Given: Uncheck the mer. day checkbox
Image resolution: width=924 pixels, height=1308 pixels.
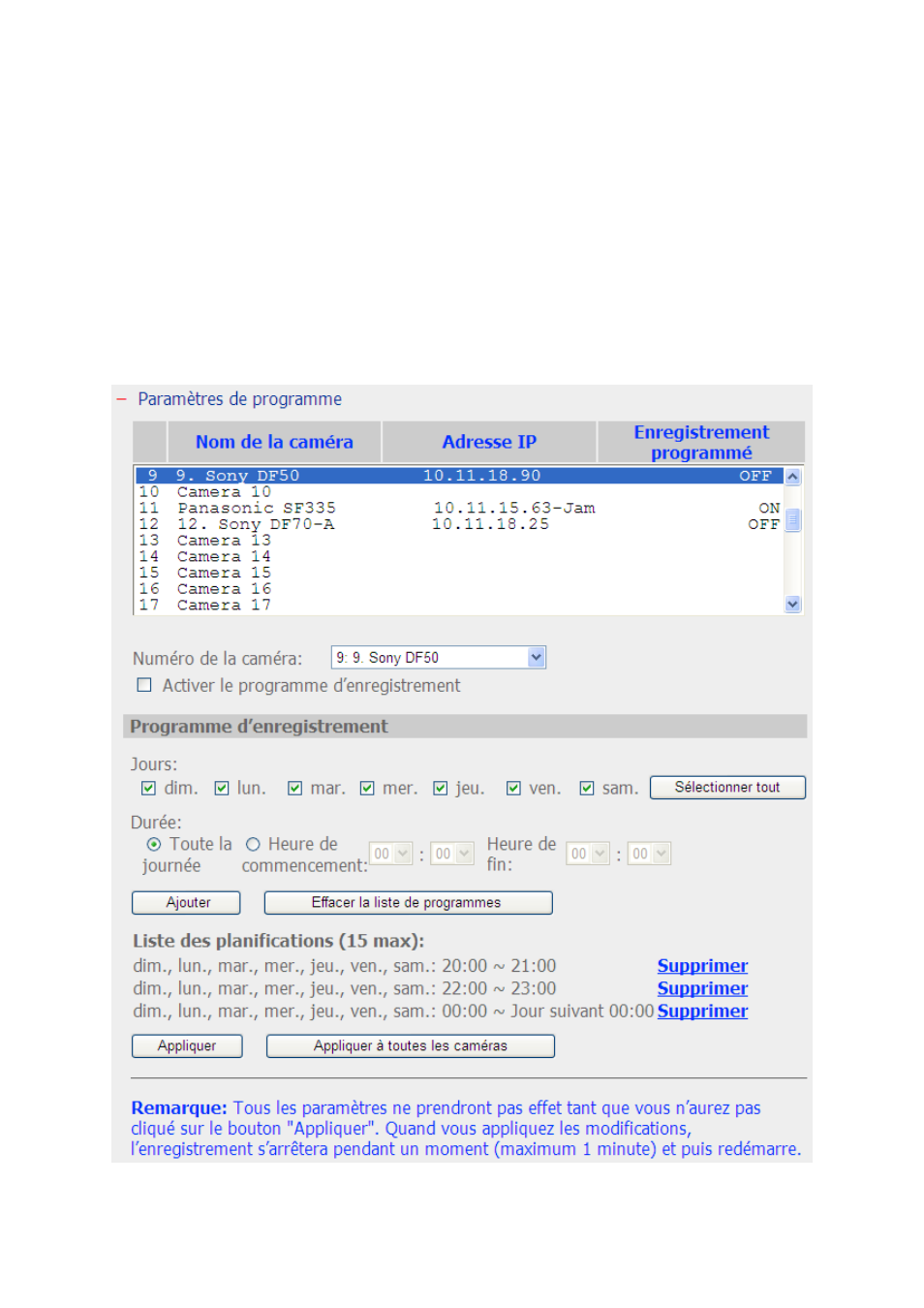Looking at the screenshot, I should click(367, 789).
